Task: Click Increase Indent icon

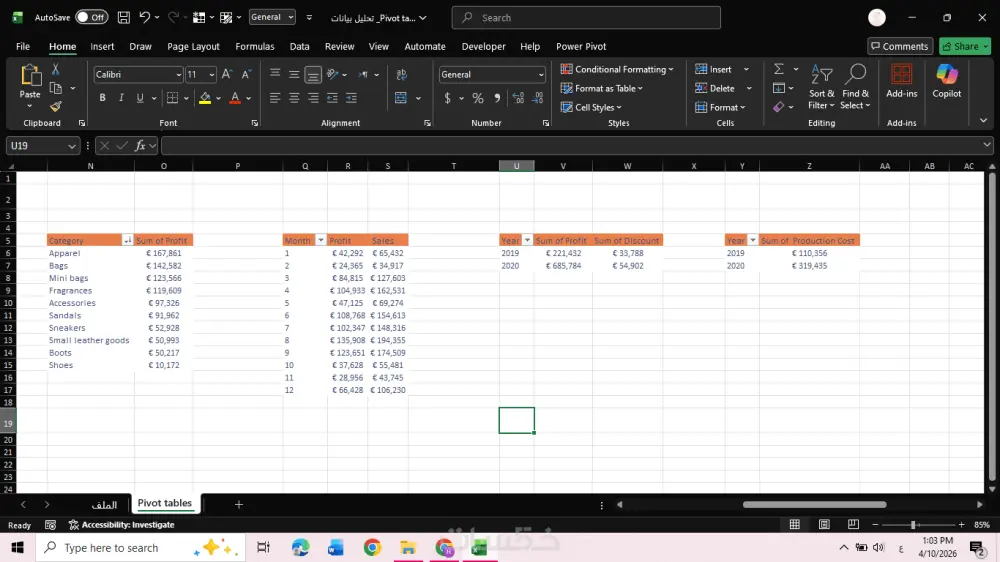Action: pos(351,98)
